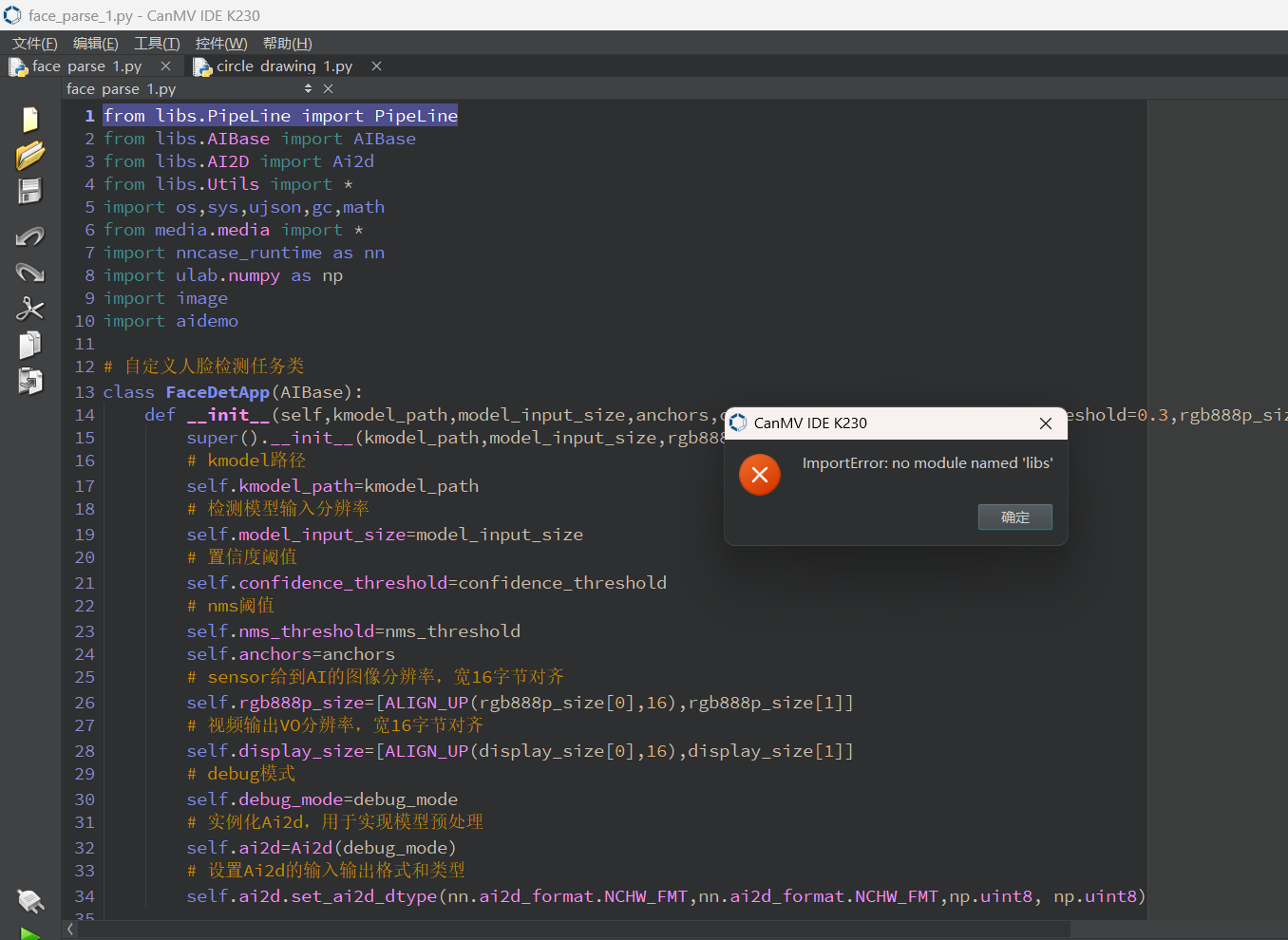Redo the last undone edit
Screen dimensions: 1288x940
point(30,273)
